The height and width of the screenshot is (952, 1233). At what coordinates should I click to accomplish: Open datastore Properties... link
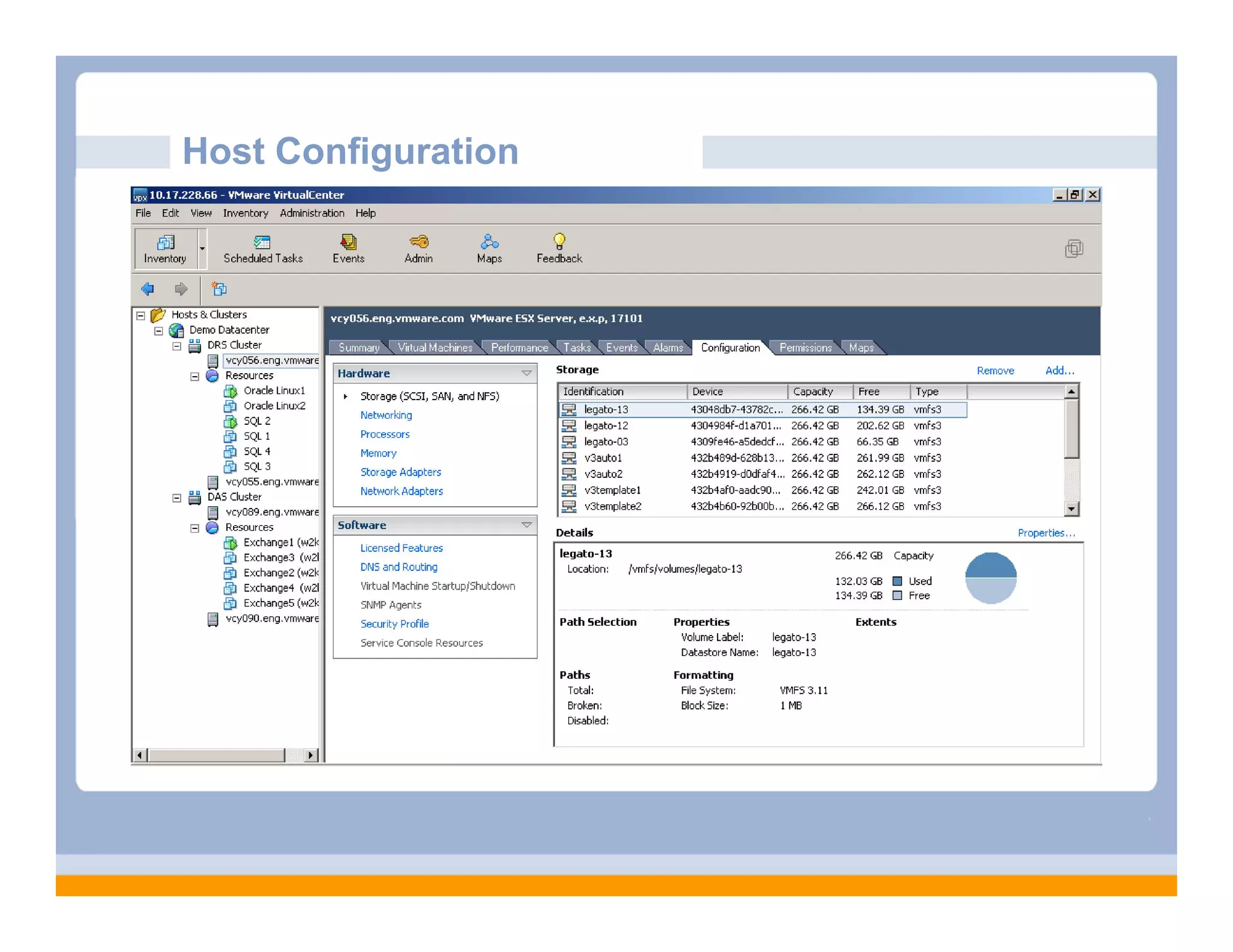point(1046,533)
